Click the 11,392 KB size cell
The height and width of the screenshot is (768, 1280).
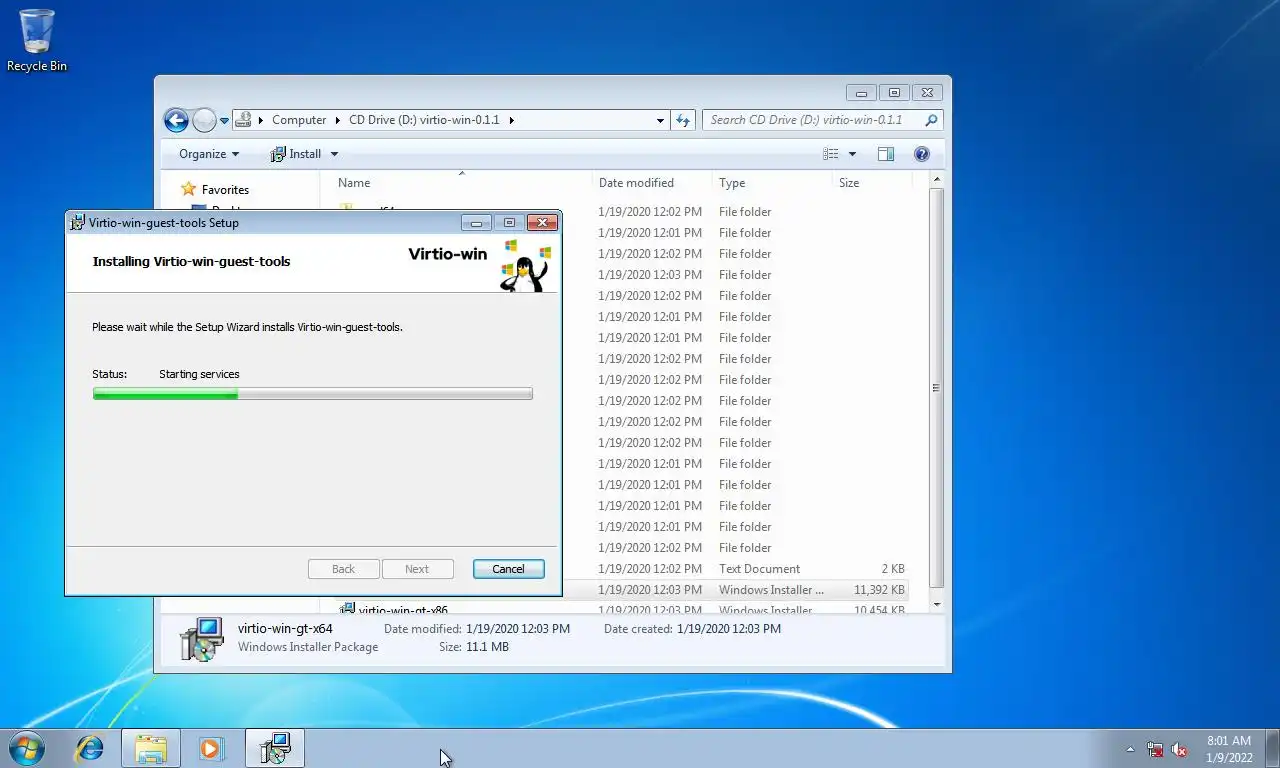pos(879,590)
